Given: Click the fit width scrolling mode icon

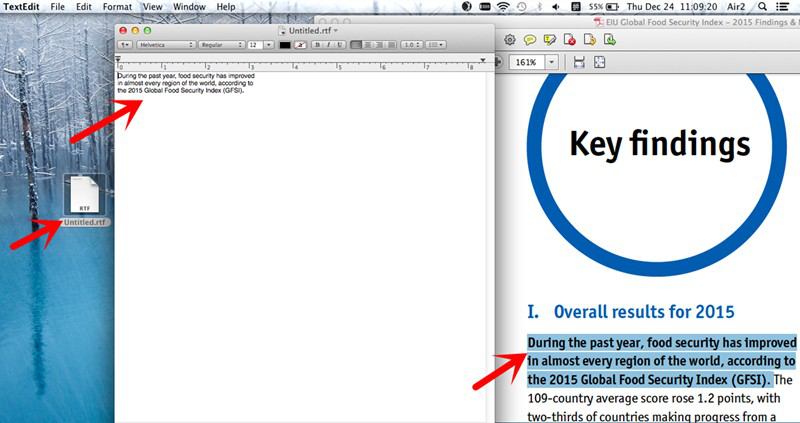Looking at the screenshot, I should coord(579,62).
